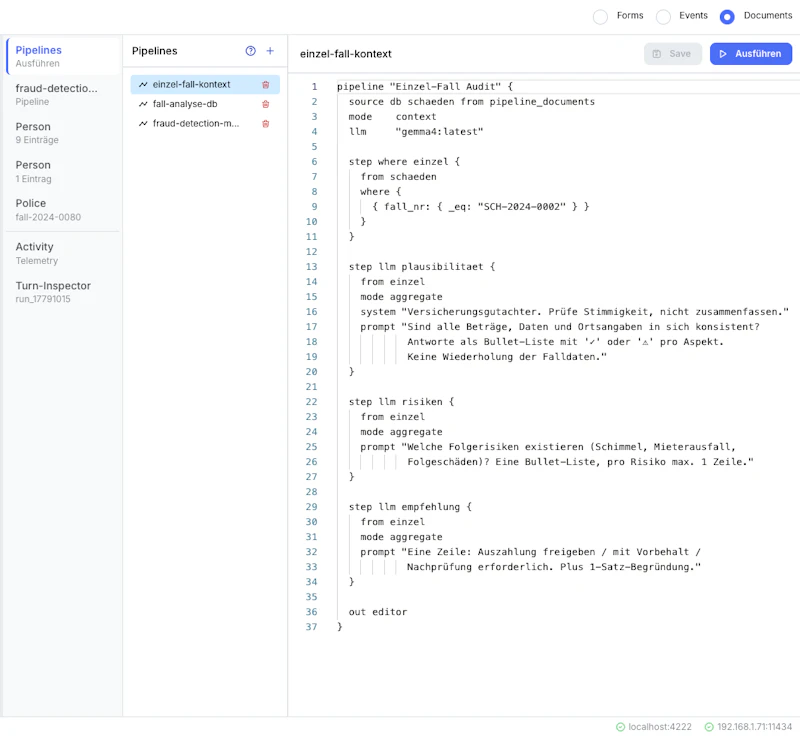Delete the einzel-fall-kontext pipeline trash icon

pos(265,85)
